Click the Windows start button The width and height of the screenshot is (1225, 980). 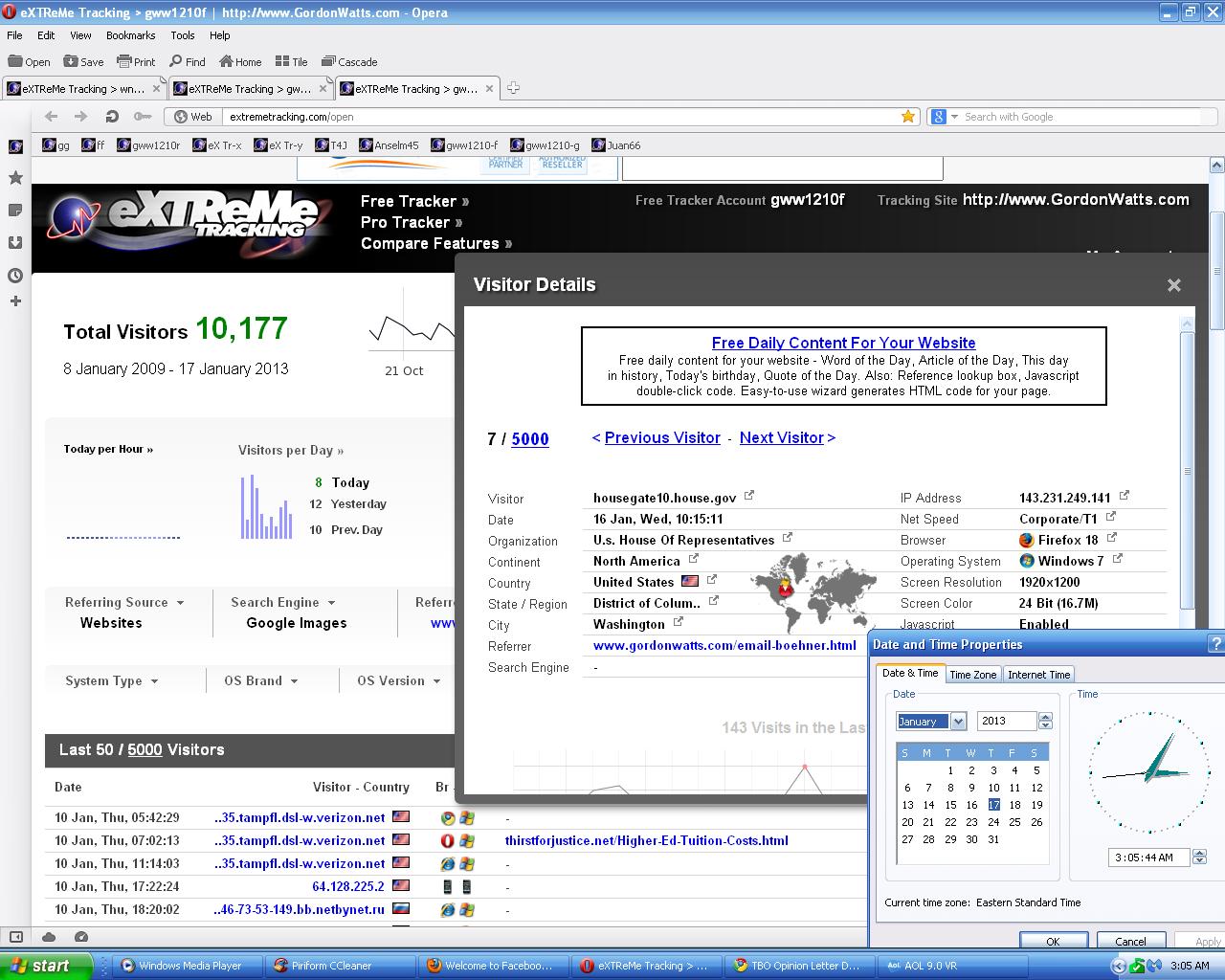point(45,966)
